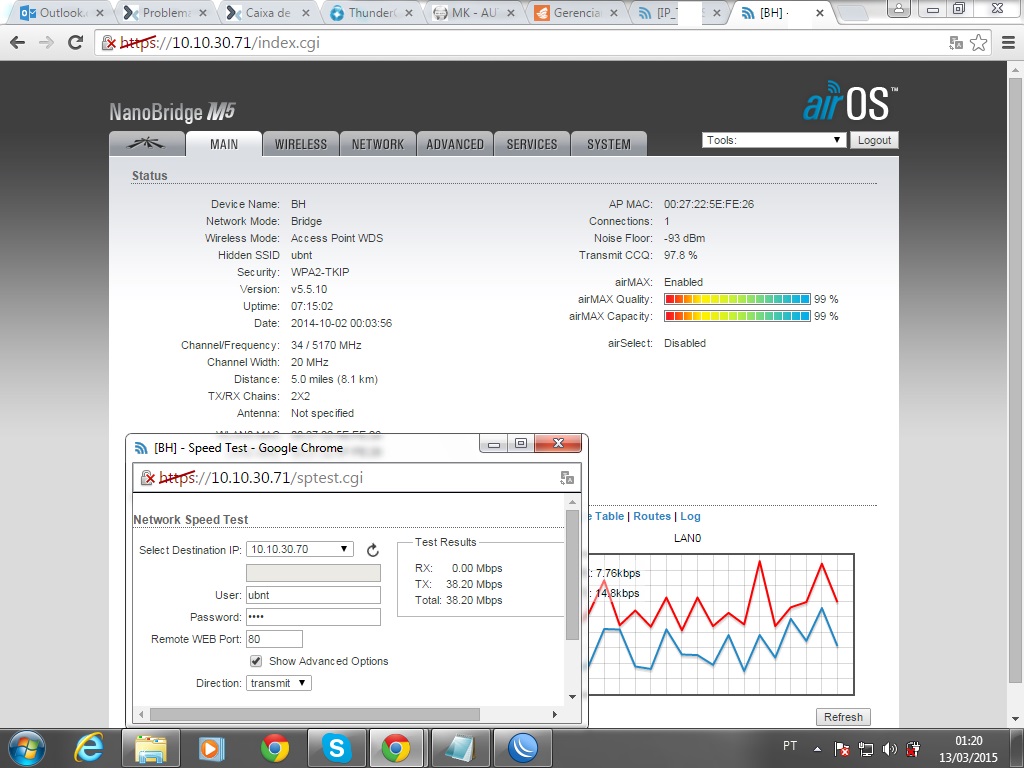Click the airMAX Quality bar

click(x=737, y=299)
